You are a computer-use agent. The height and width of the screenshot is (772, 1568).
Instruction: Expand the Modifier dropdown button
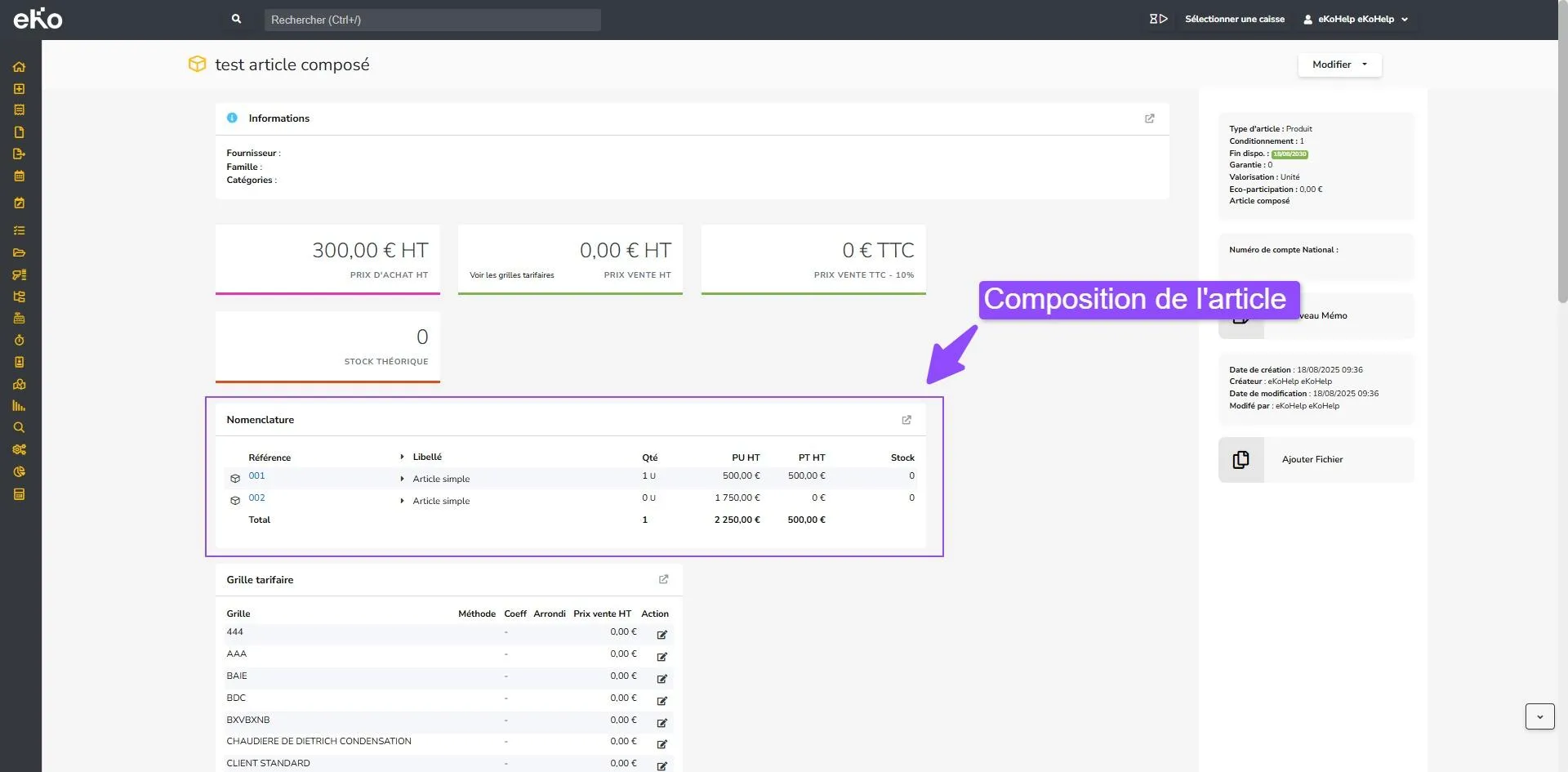(1339, 65)
